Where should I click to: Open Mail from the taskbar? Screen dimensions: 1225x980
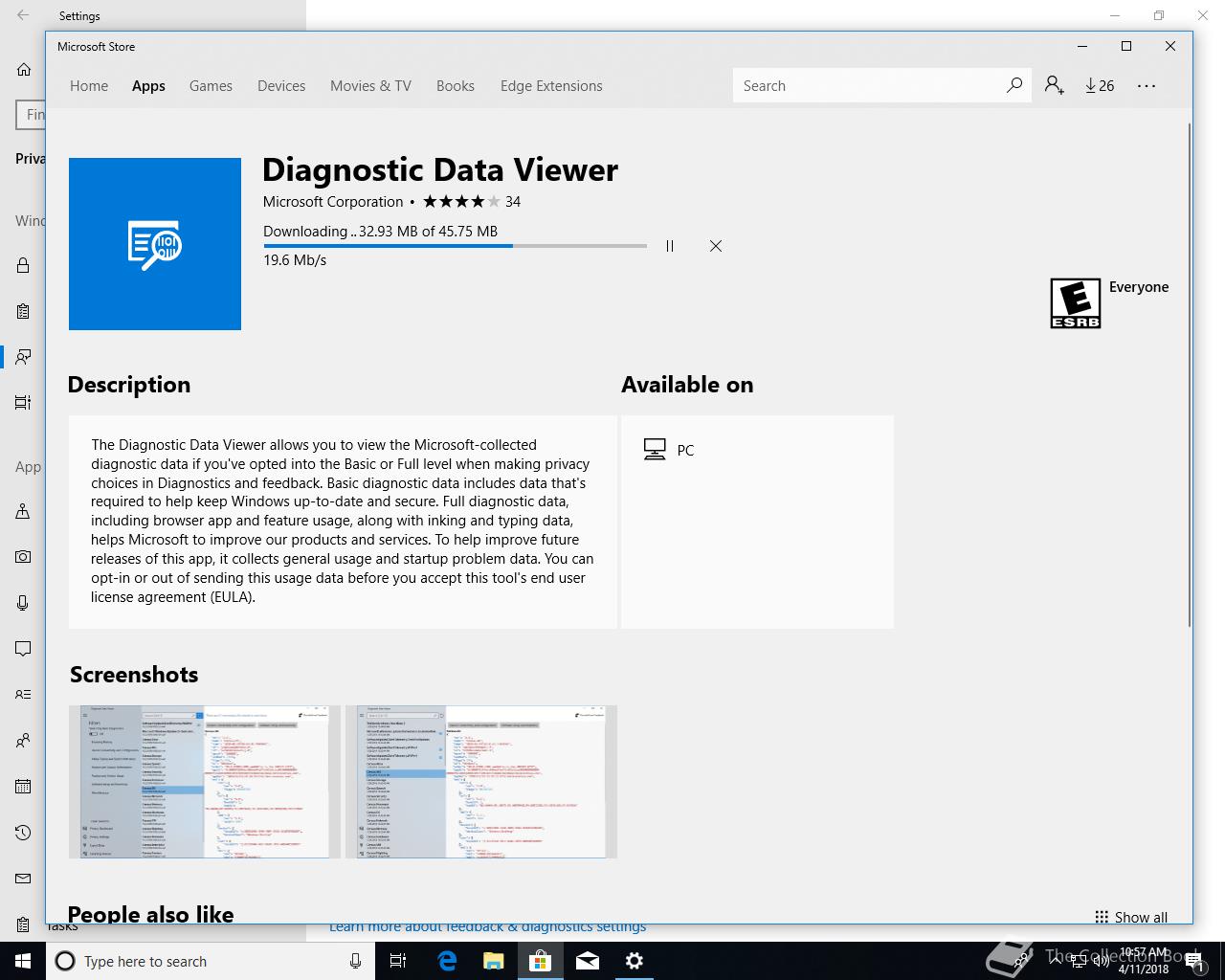click(587, 961)
